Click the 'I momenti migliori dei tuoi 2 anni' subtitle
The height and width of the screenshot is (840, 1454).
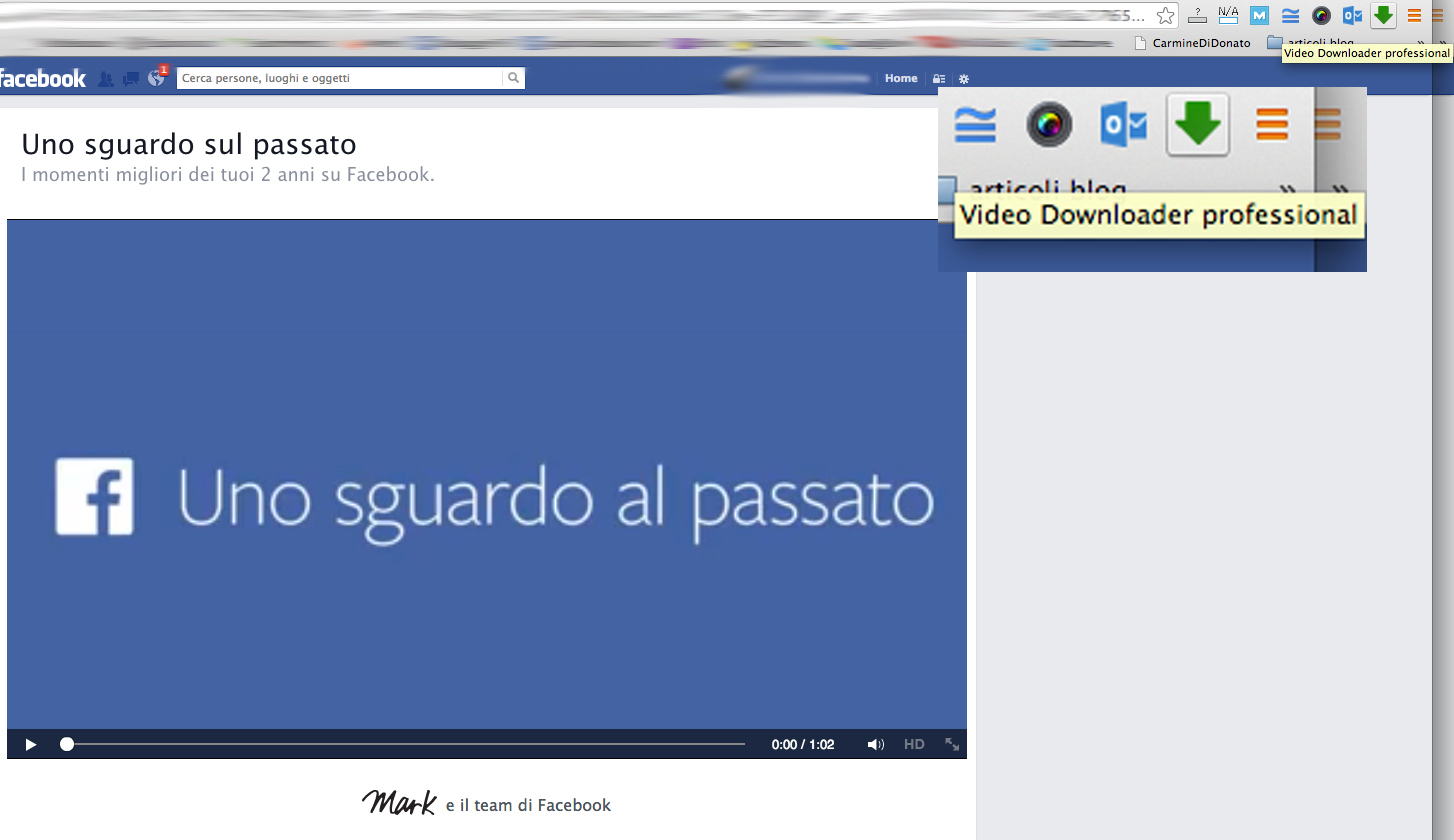point(228,175)
